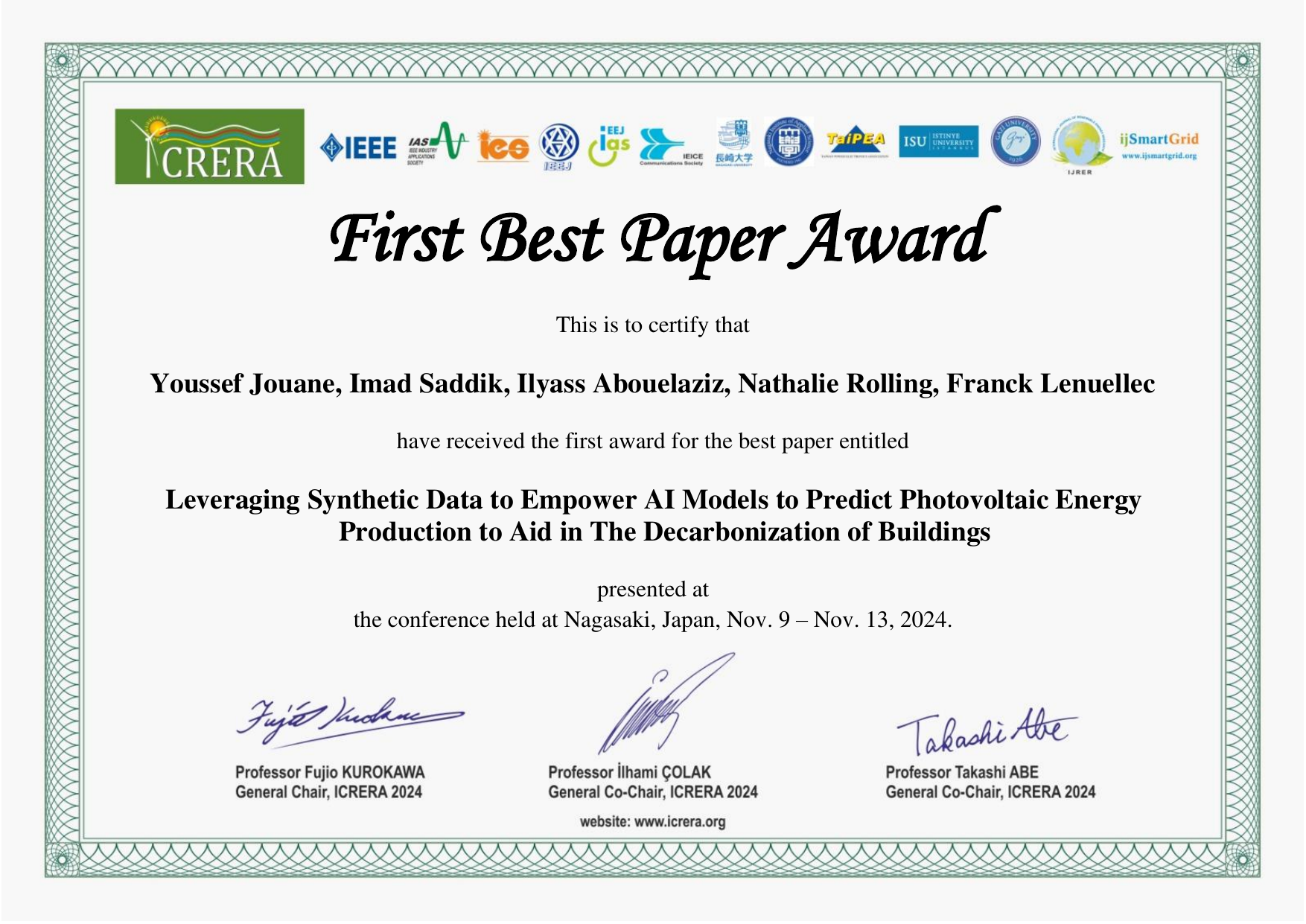Click the 'have received the first award' line
Screen dimensions: 1306x924
coord(652,441)
